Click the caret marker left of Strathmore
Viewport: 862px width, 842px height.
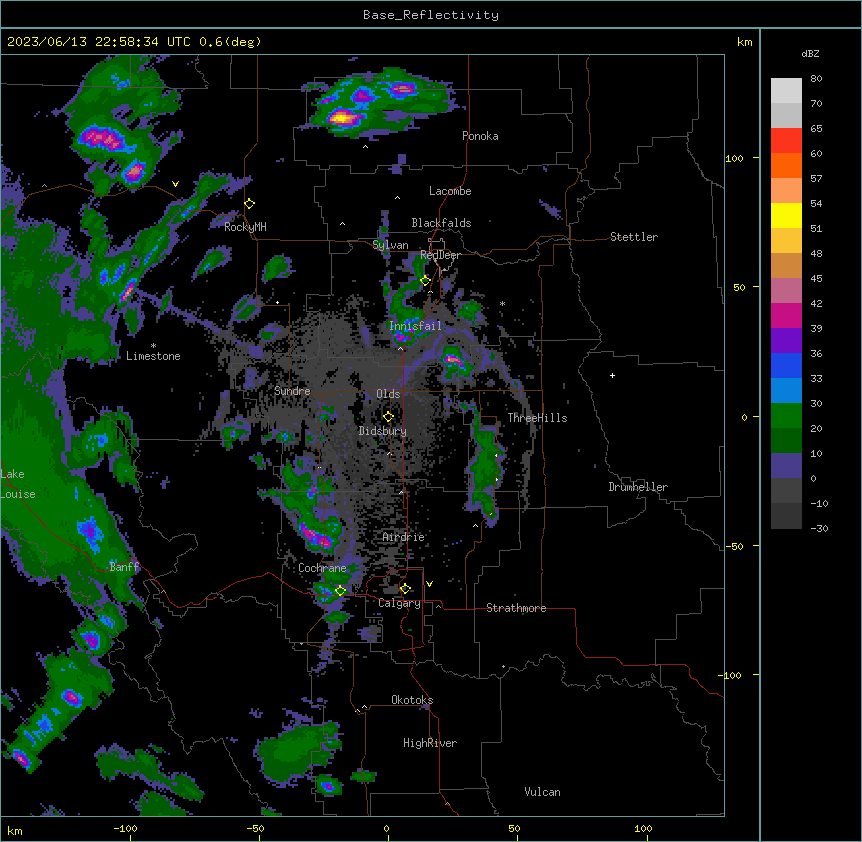pos(439,606)
